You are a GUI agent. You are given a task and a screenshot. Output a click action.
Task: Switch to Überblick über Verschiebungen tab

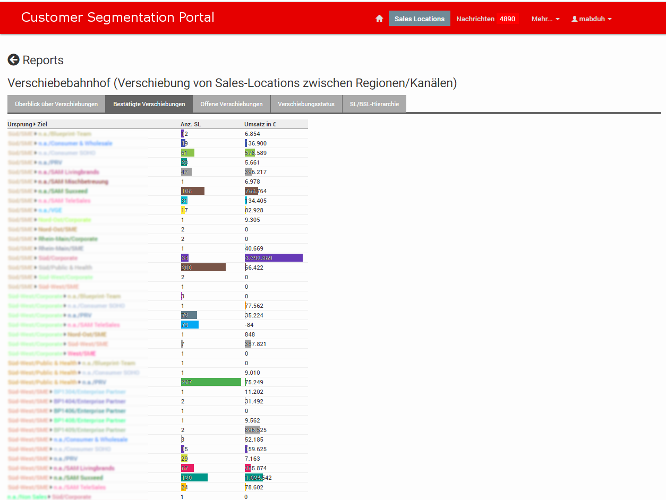(56, 104)
